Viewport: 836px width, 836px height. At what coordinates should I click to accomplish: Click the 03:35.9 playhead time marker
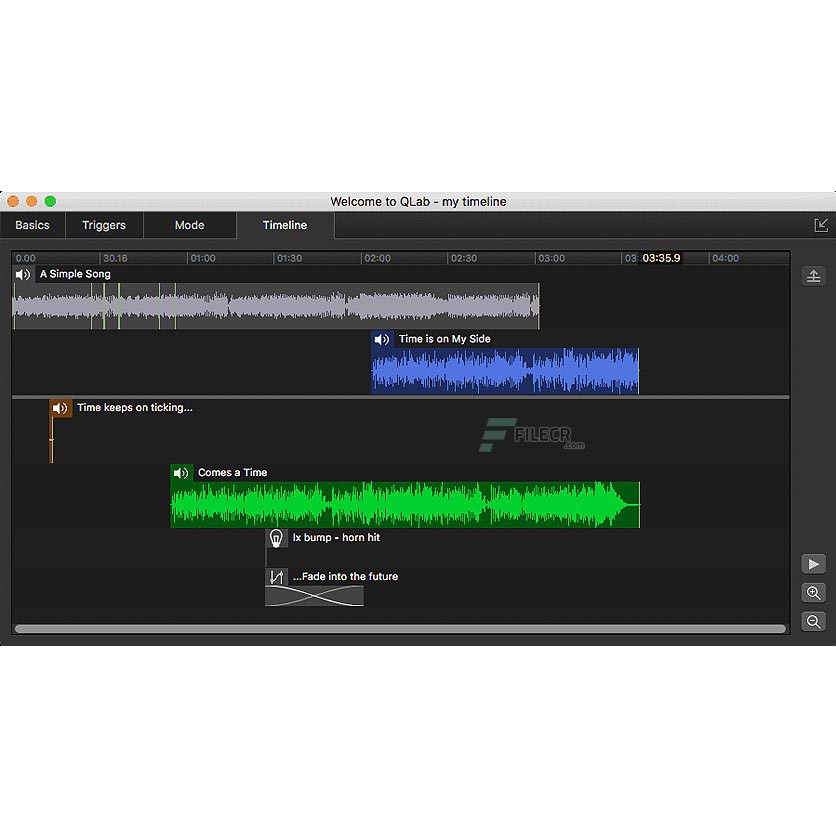point(661,258)
